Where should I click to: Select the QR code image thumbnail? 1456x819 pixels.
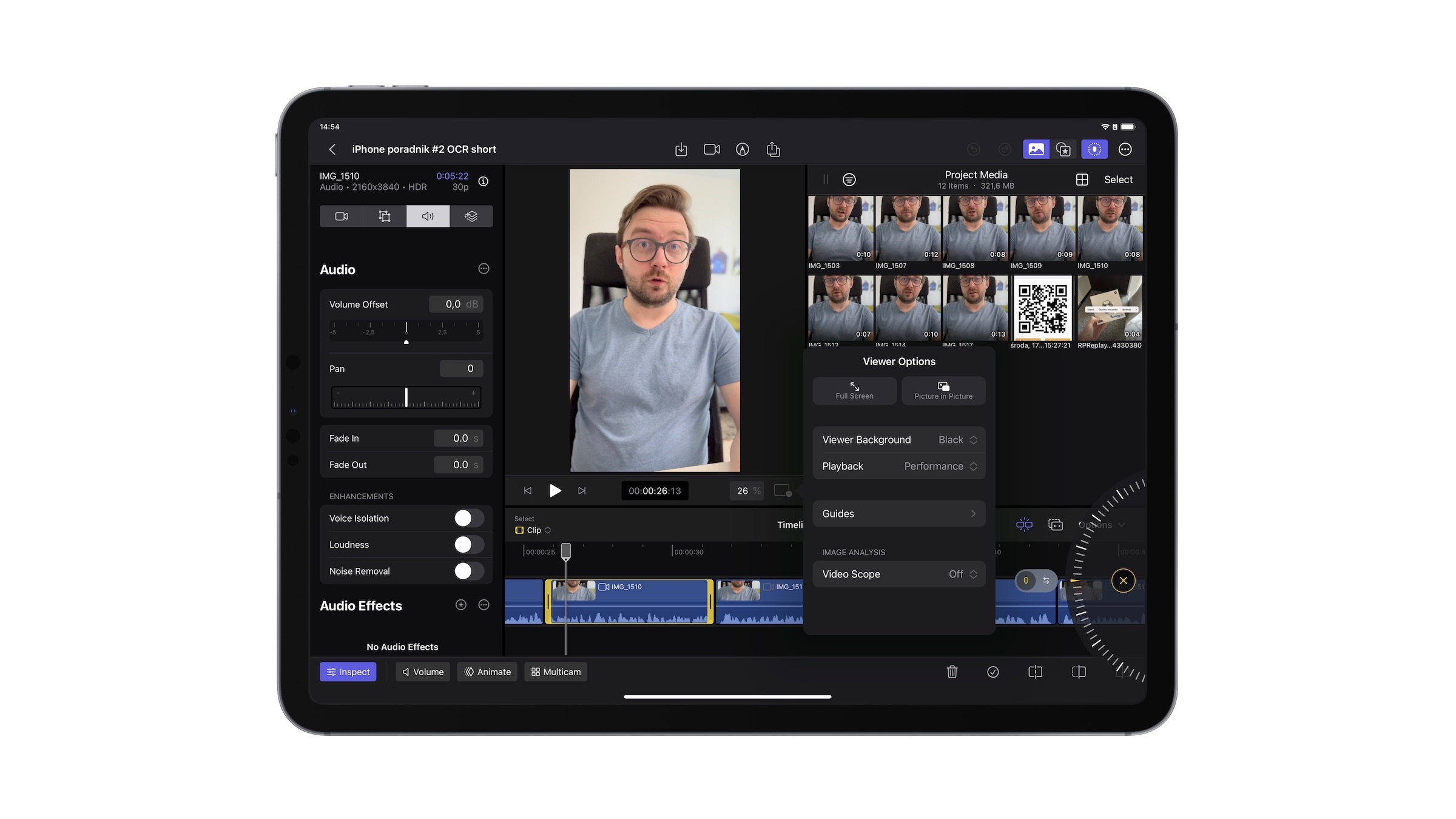1042,308
